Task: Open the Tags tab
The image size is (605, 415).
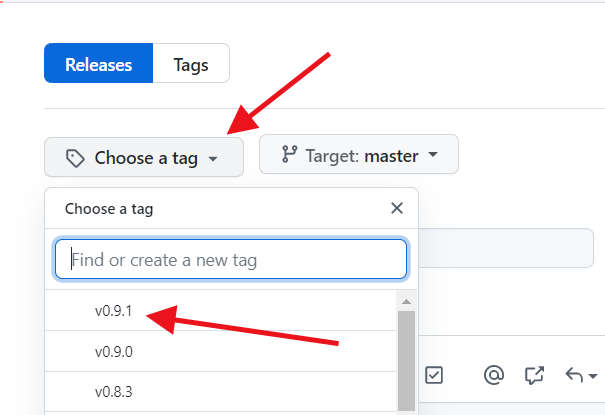Action: [x=191, y=63]
